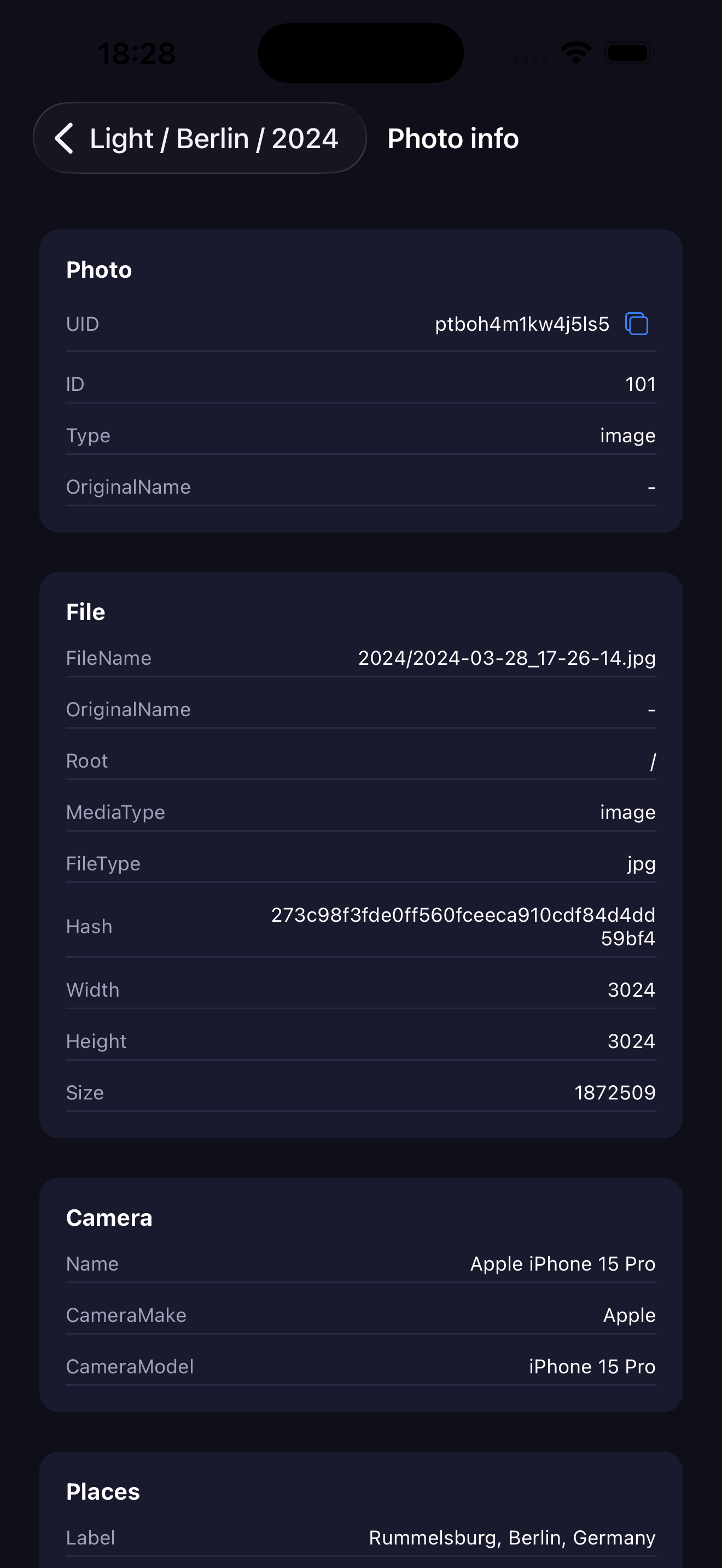
Task: Tap the Size value 1872509
Action: coord(615,1092)
